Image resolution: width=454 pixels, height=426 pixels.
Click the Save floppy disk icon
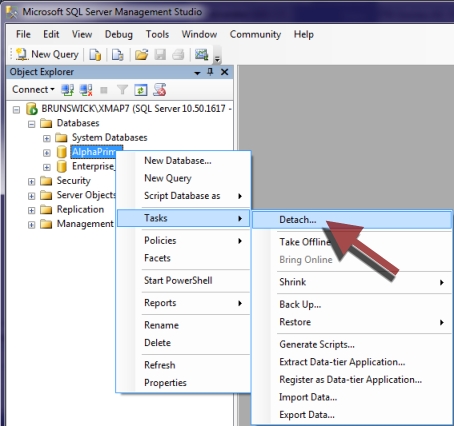(160, 55)
